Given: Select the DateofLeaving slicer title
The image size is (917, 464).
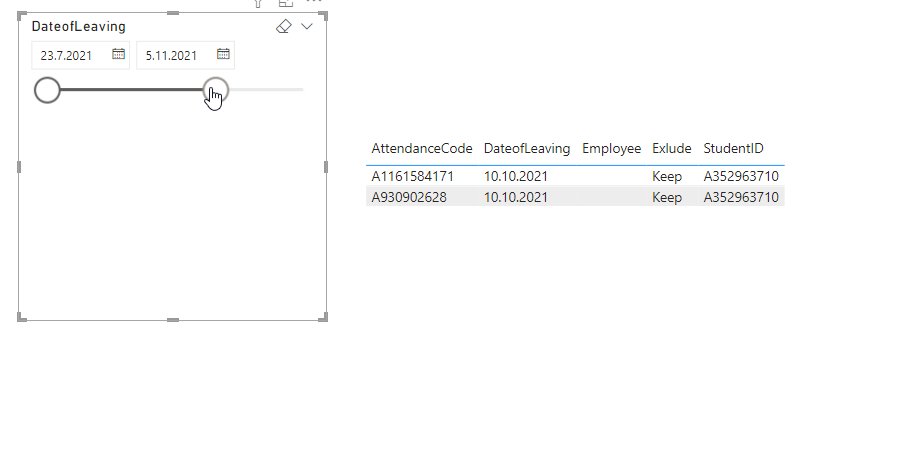Looking at the screenshot, I should coord(78,26).
